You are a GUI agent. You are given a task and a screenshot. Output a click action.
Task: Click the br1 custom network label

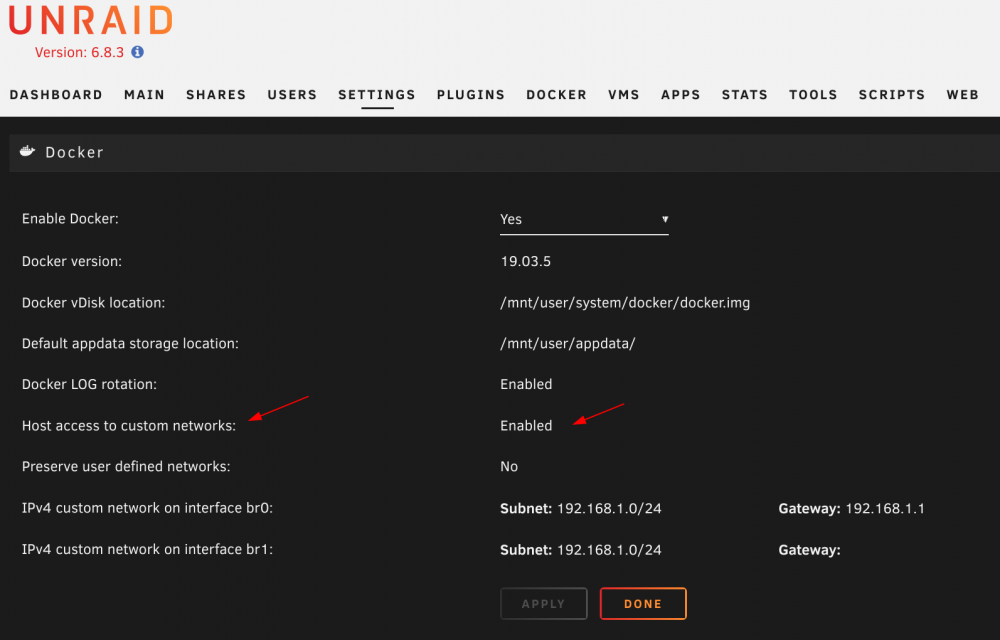147,549
